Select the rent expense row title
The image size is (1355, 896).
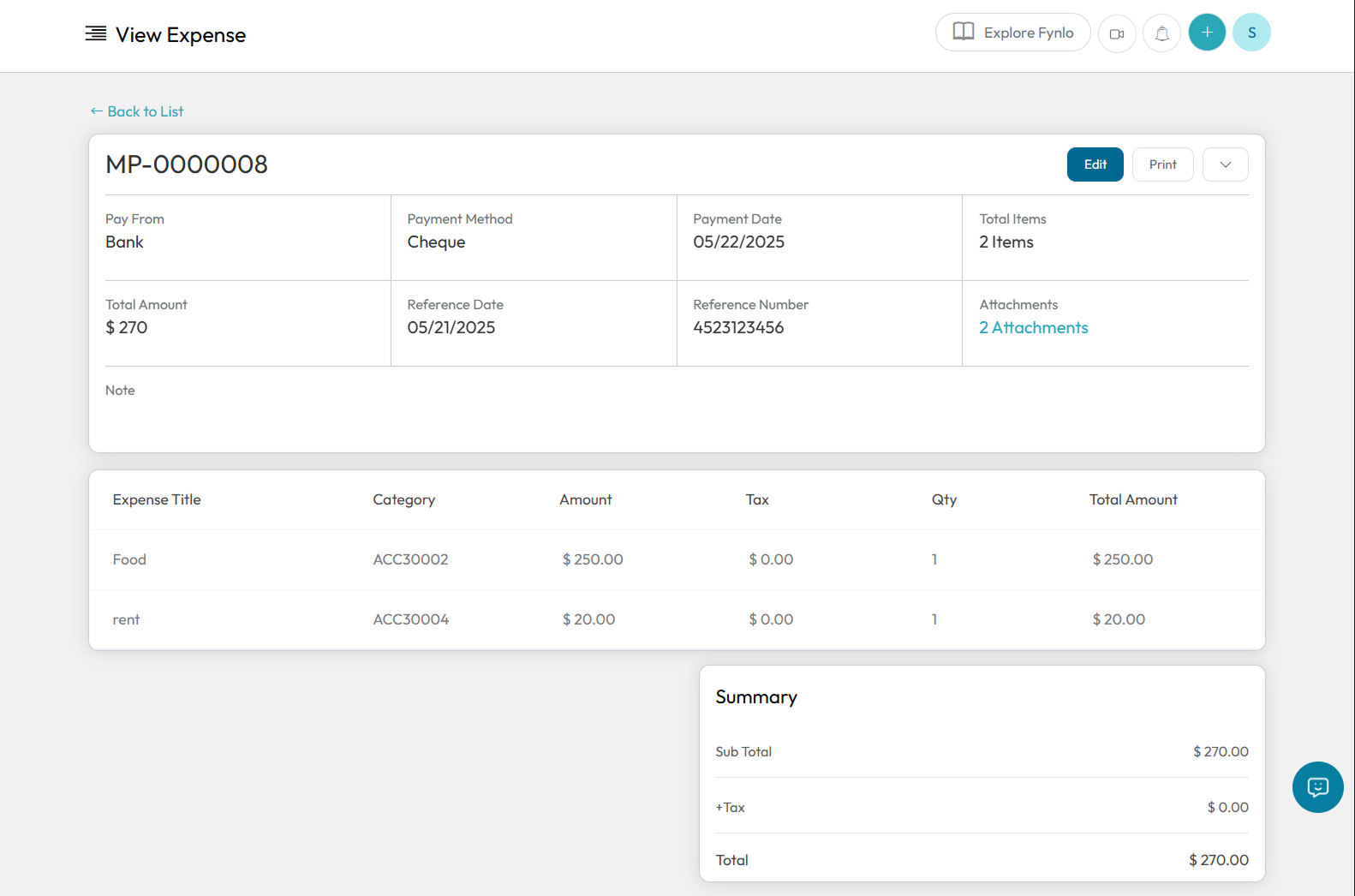126,619
